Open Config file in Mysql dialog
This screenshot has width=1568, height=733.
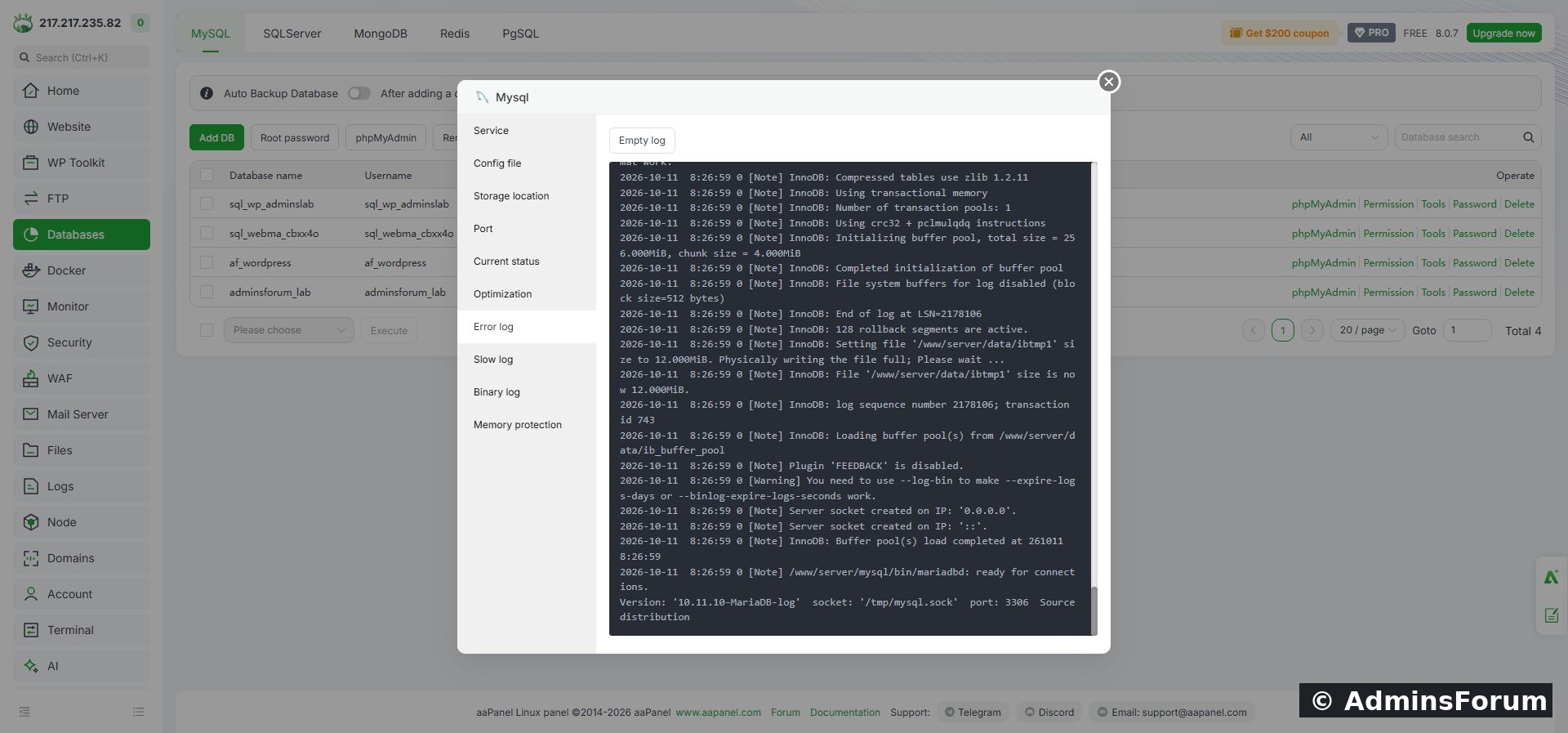tap(527, 163)
